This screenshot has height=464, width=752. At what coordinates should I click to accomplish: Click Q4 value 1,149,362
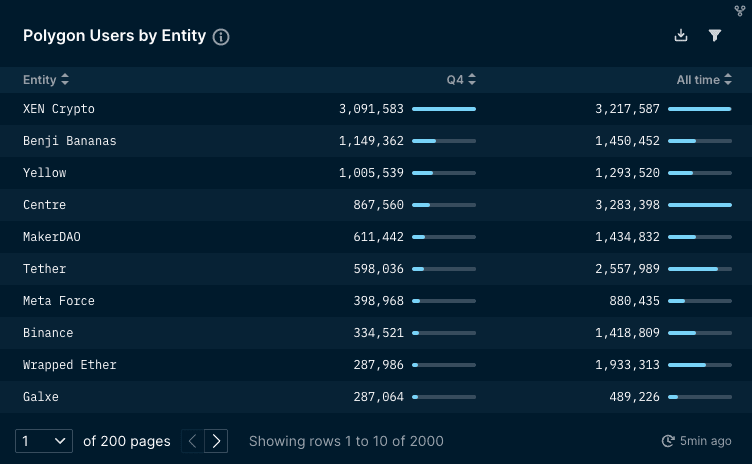point(371,141)
